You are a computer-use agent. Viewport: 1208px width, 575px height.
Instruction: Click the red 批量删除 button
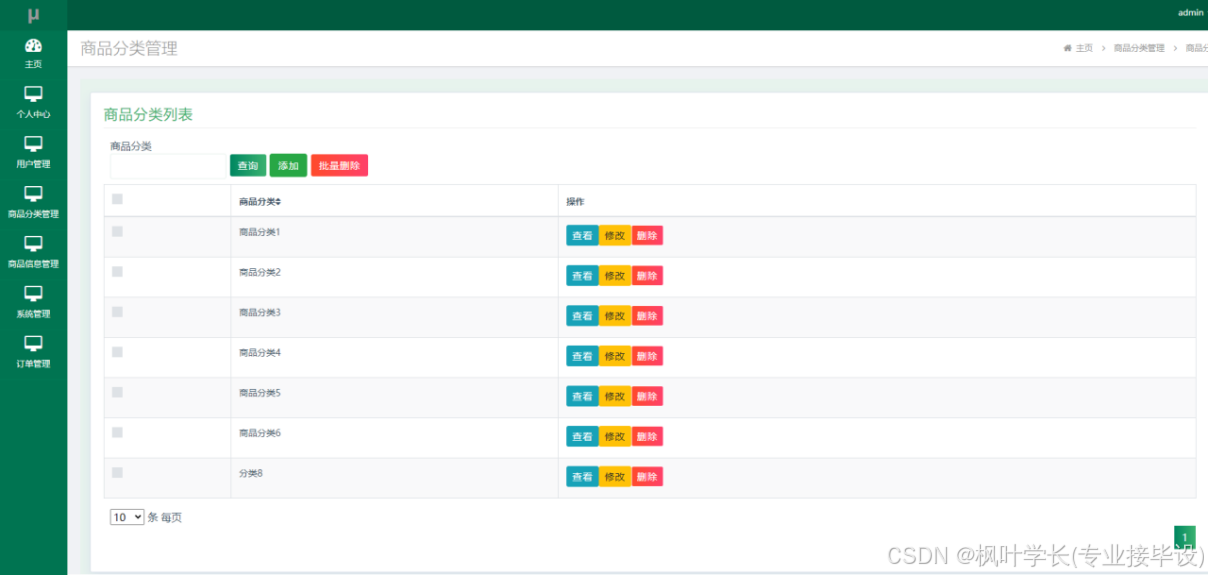pos(339,166)
